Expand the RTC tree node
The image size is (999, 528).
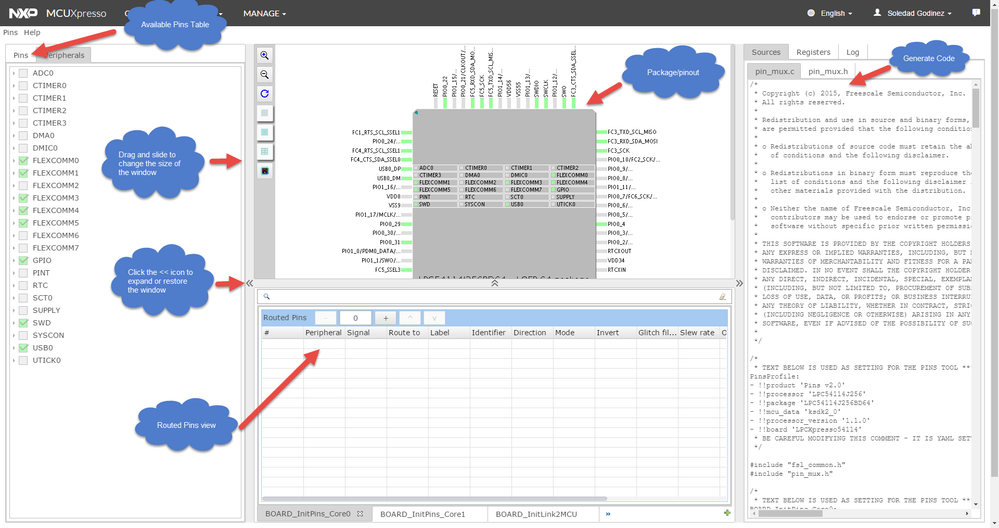(13, 285)
